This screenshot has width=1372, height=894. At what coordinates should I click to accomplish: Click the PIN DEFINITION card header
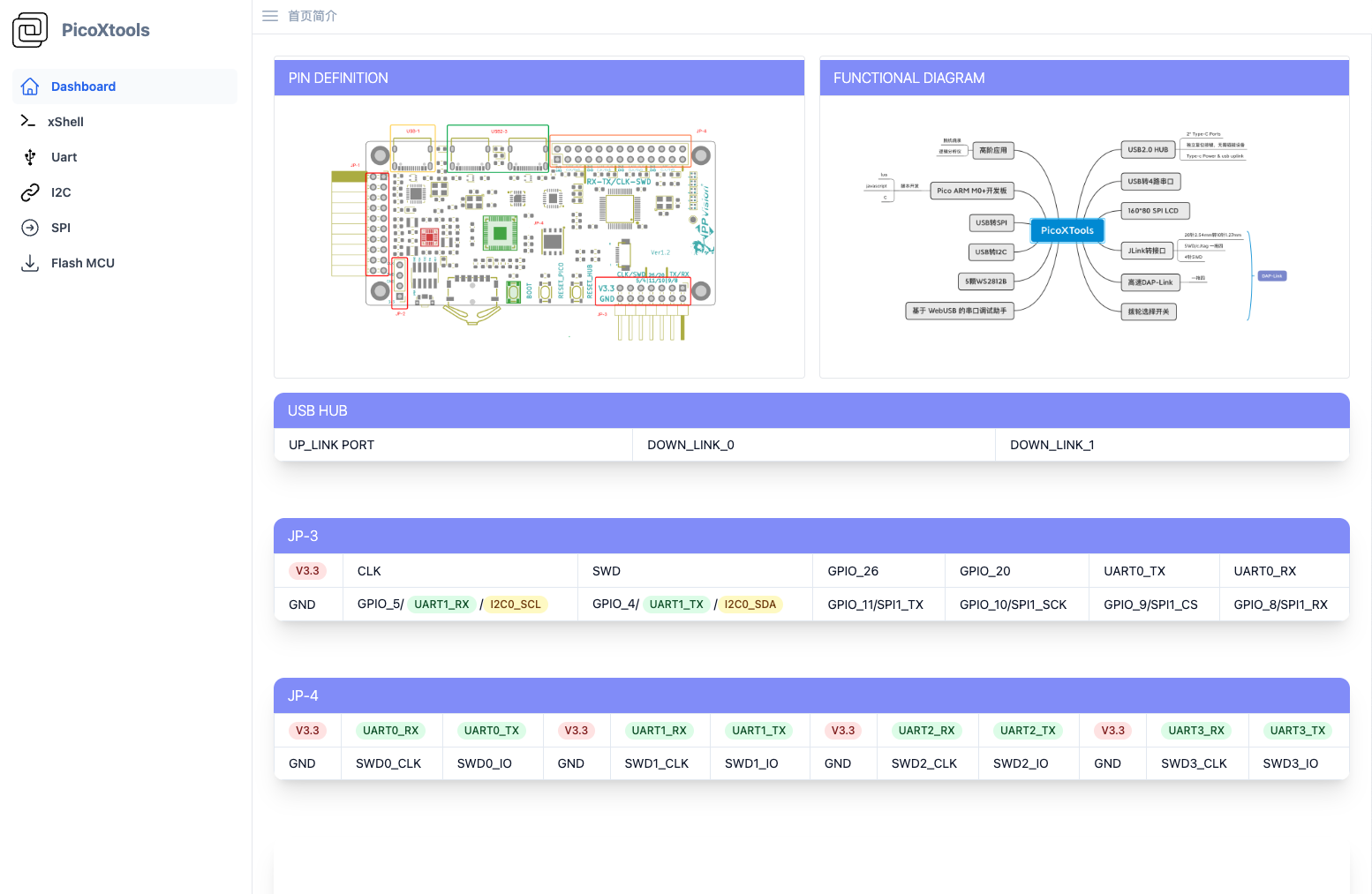[x=539, y=78]
